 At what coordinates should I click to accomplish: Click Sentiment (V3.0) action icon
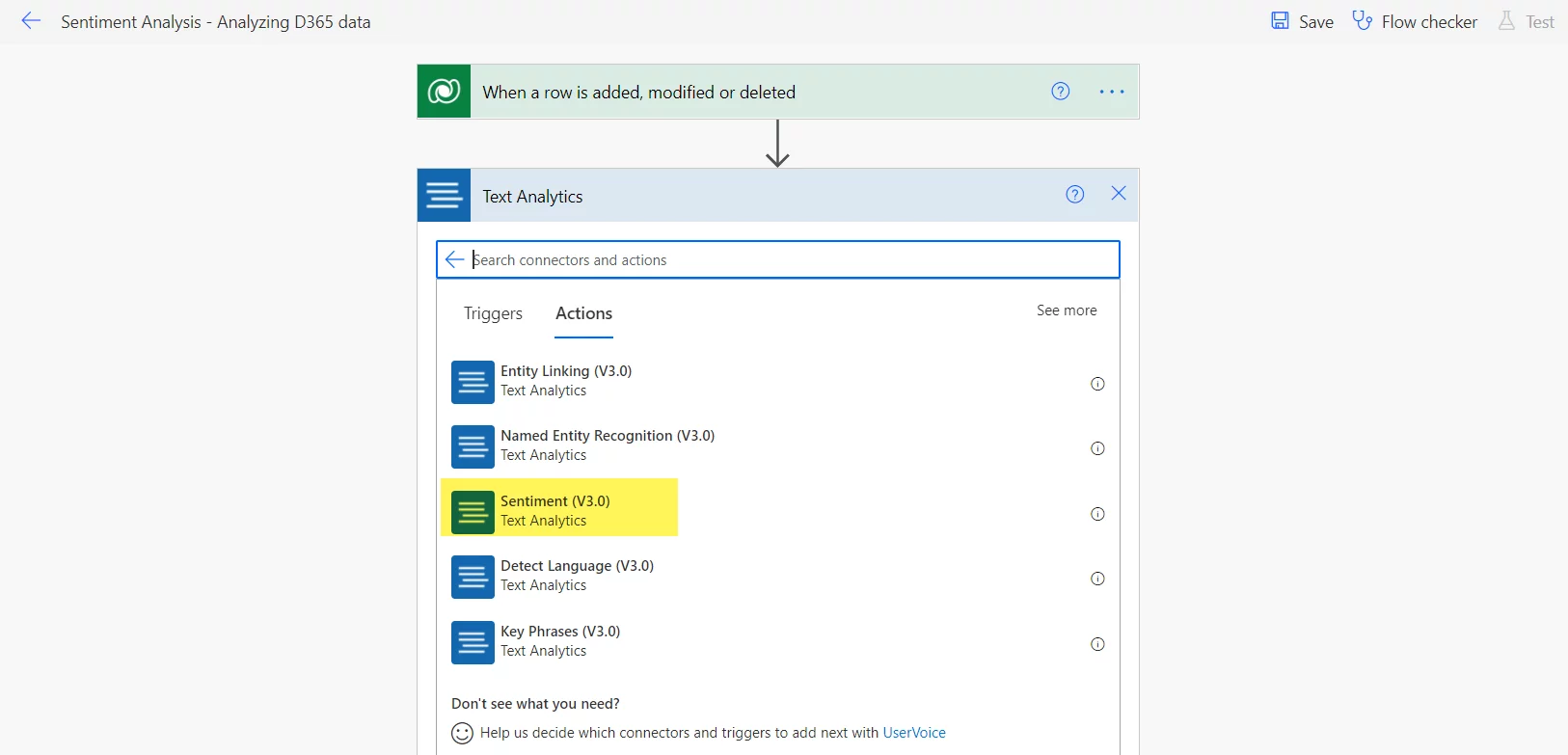tap(473, 512)
